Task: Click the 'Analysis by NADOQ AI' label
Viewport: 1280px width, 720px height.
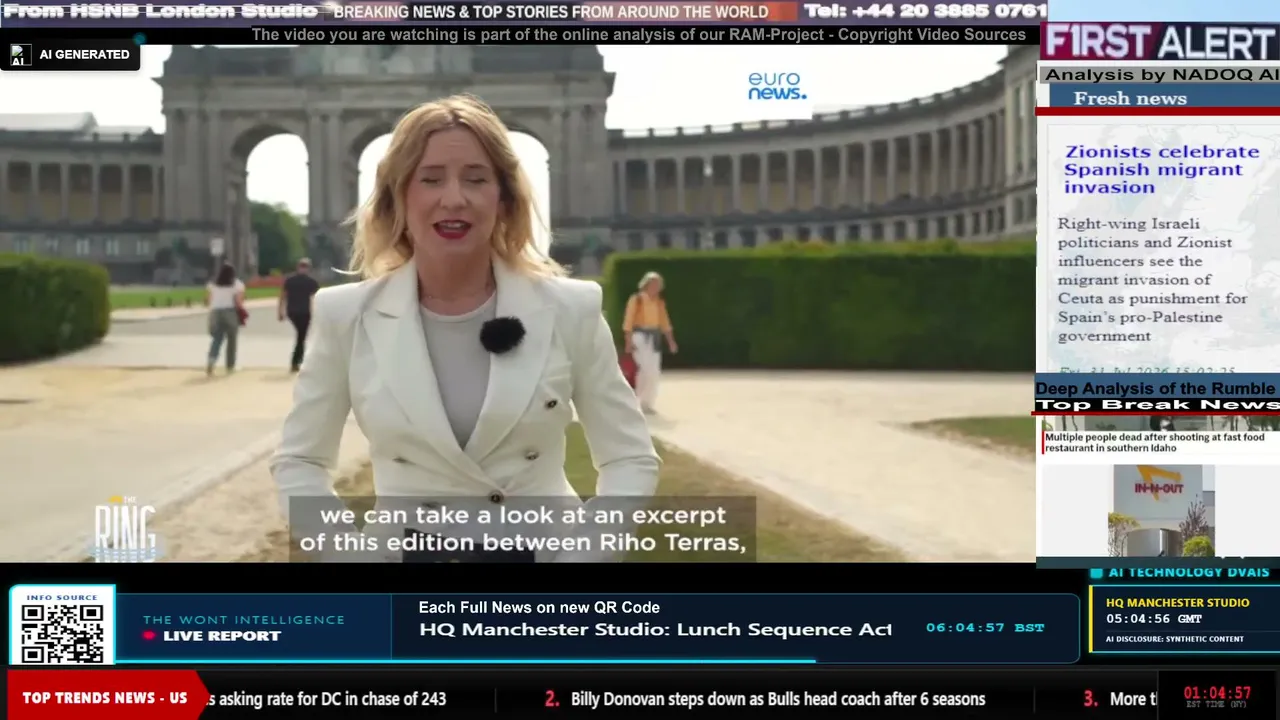Action: pyautogui.click(x=1161, y=75)
